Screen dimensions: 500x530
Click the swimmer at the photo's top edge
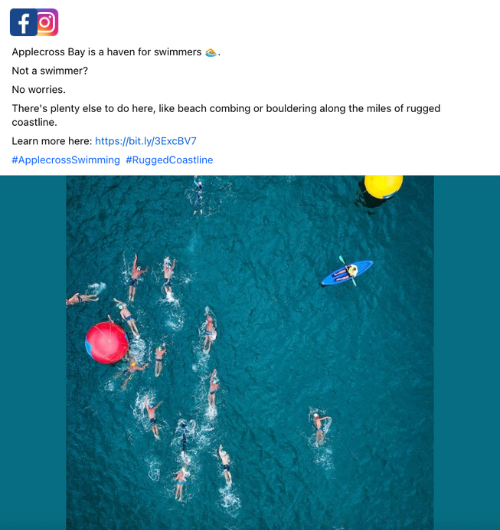tap(198, 195)
